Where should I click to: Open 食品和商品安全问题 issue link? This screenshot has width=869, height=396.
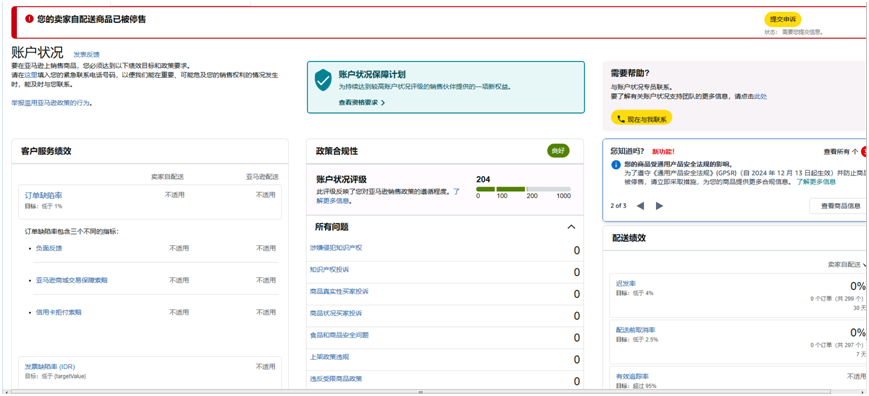point(339,335)
